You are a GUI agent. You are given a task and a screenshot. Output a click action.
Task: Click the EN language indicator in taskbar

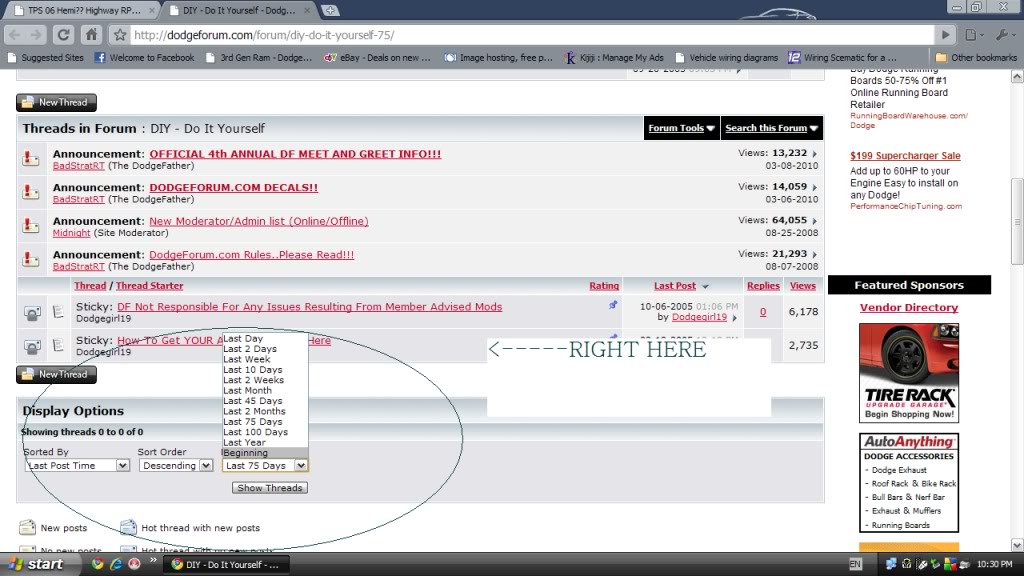856,564
